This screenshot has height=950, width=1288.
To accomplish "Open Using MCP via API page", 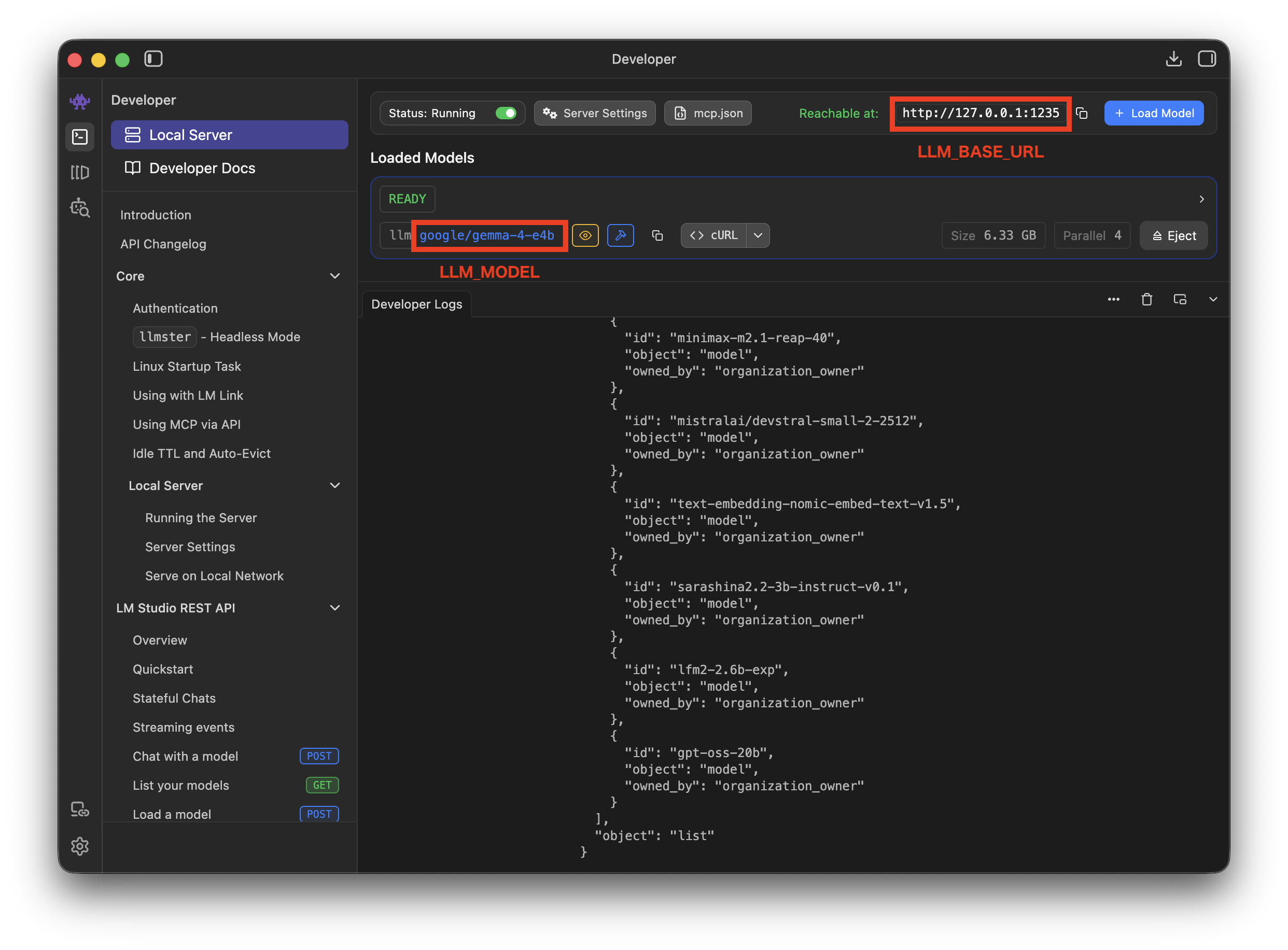I will 186,424.
